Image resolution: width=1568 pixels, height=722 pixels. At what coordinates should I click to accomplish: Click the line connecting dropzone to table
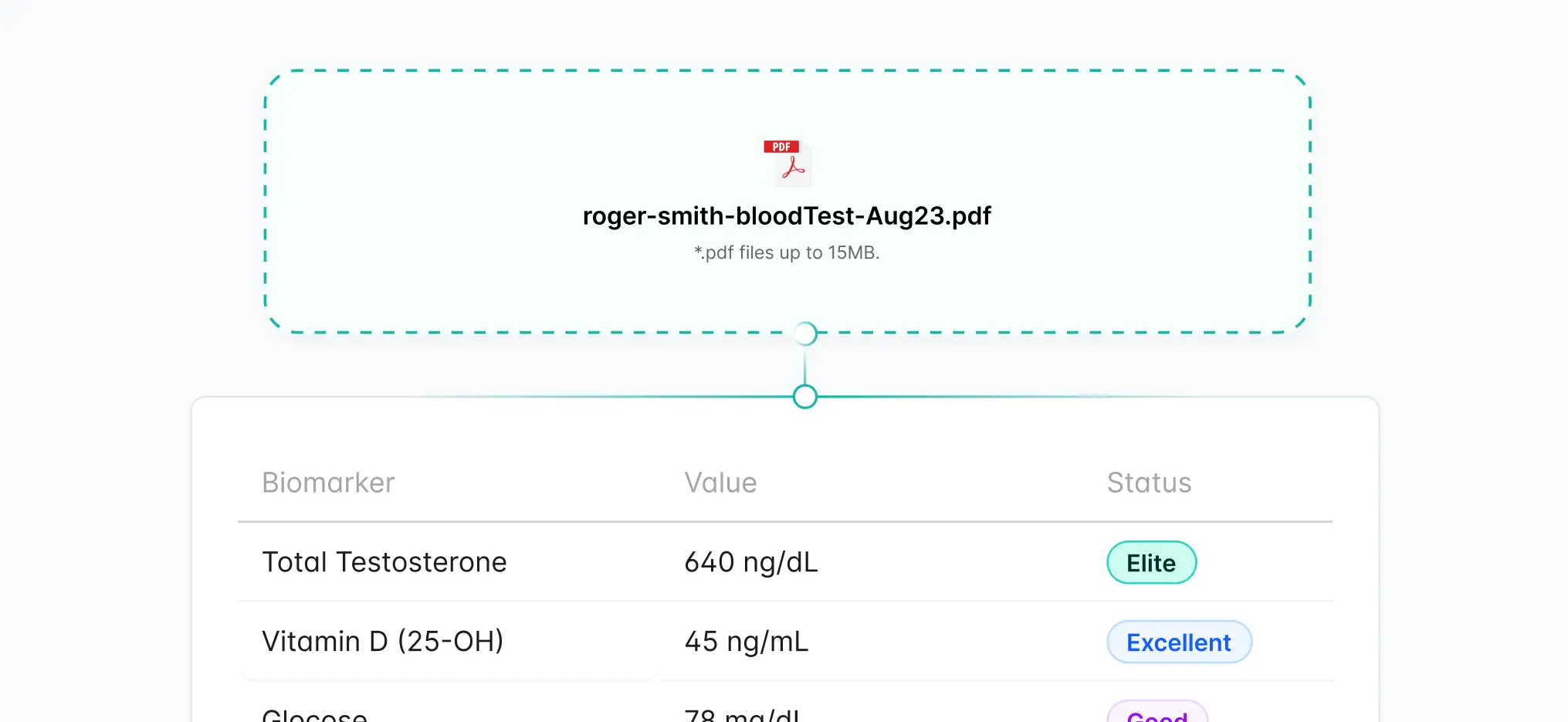click(805, 365)
